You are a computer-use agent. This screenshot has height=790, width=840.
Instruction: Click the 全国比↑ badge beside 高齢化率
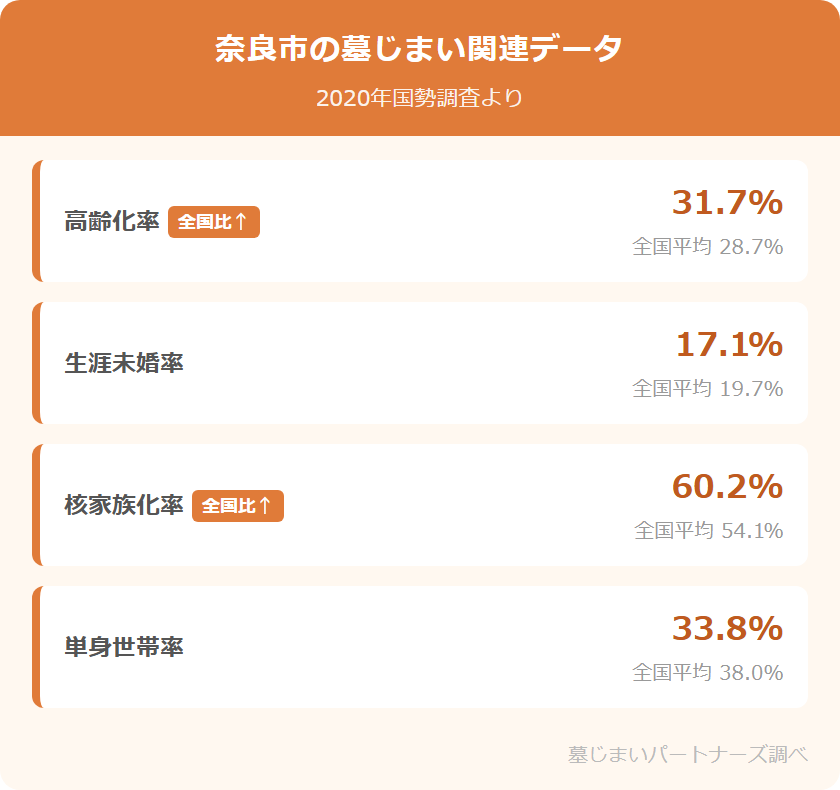coord(214,222)
